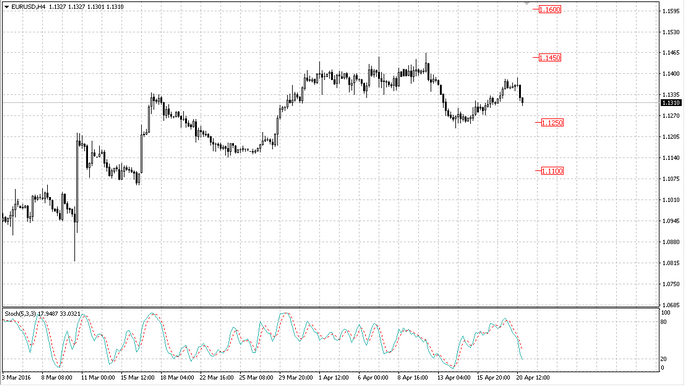Screen dimensions: 685x386
Task: Click the divider between chart and Stoch panel
Action: click(x=331, y=307)
